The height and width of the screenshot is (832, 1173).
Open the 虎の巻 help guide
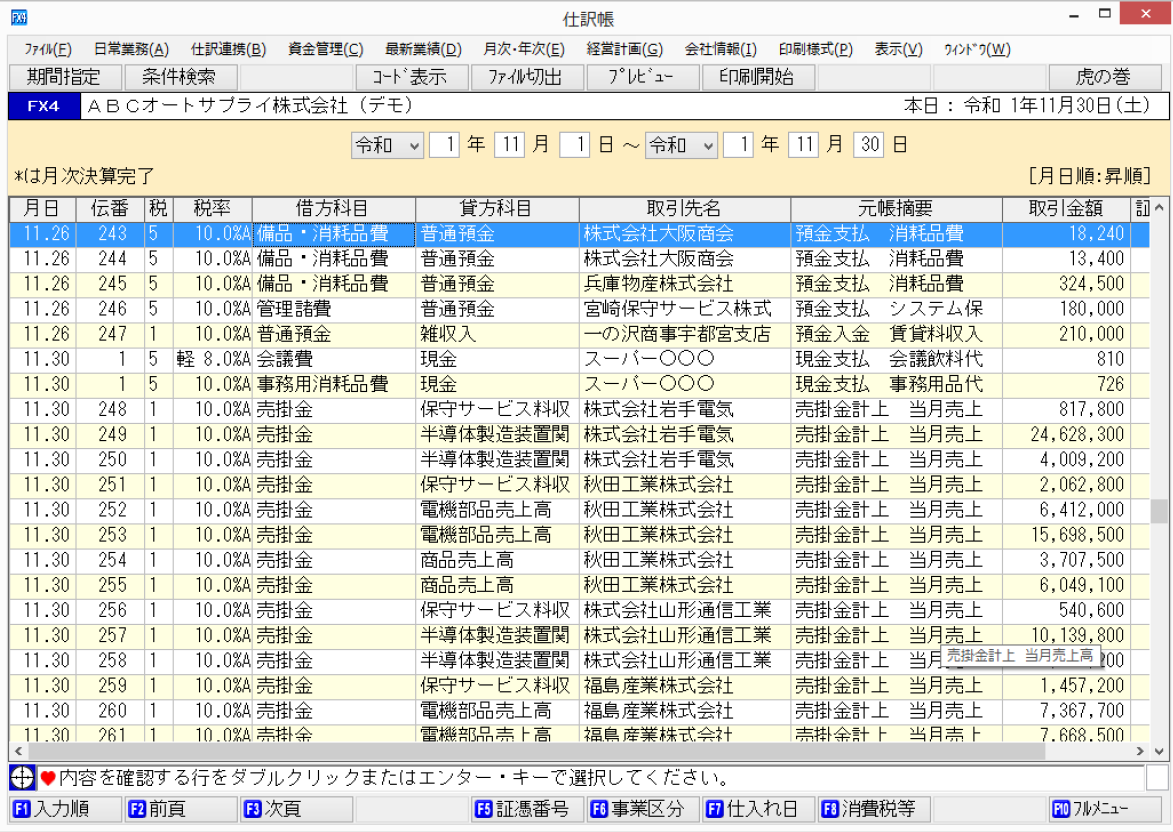1102,77
